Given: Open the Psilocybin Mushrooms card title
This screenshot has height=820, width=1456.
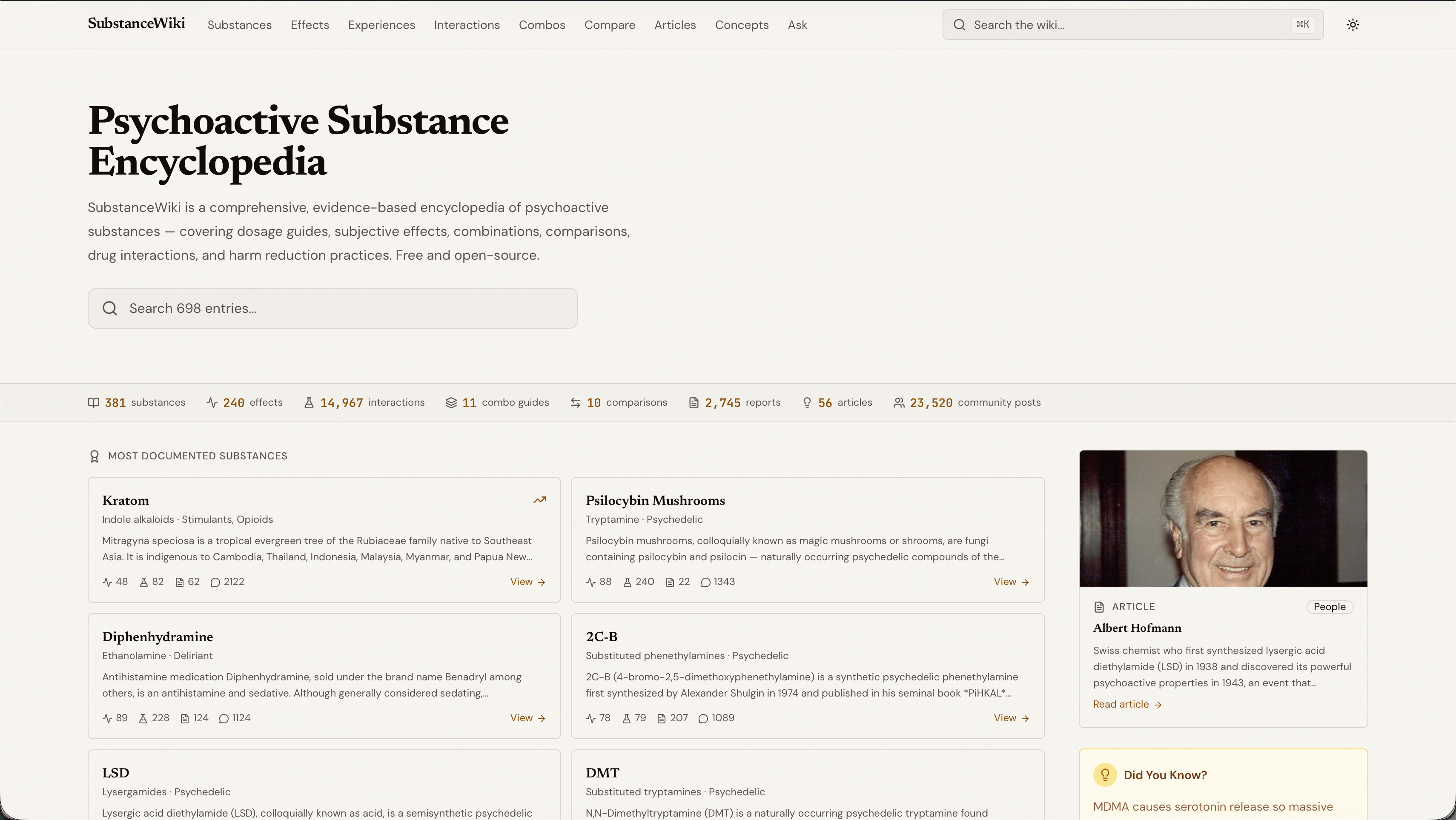Looking at the screenshot, I should pyautogui.click(x=655, y=501).
